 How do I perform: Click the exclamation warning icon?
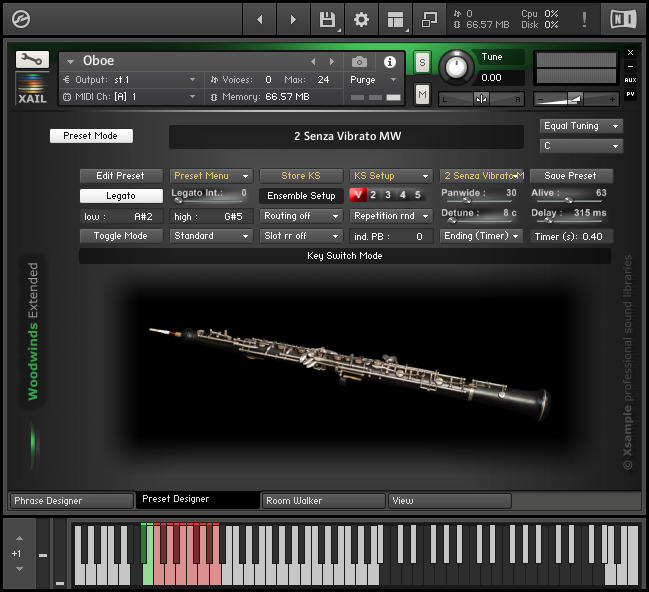[584, 19]
